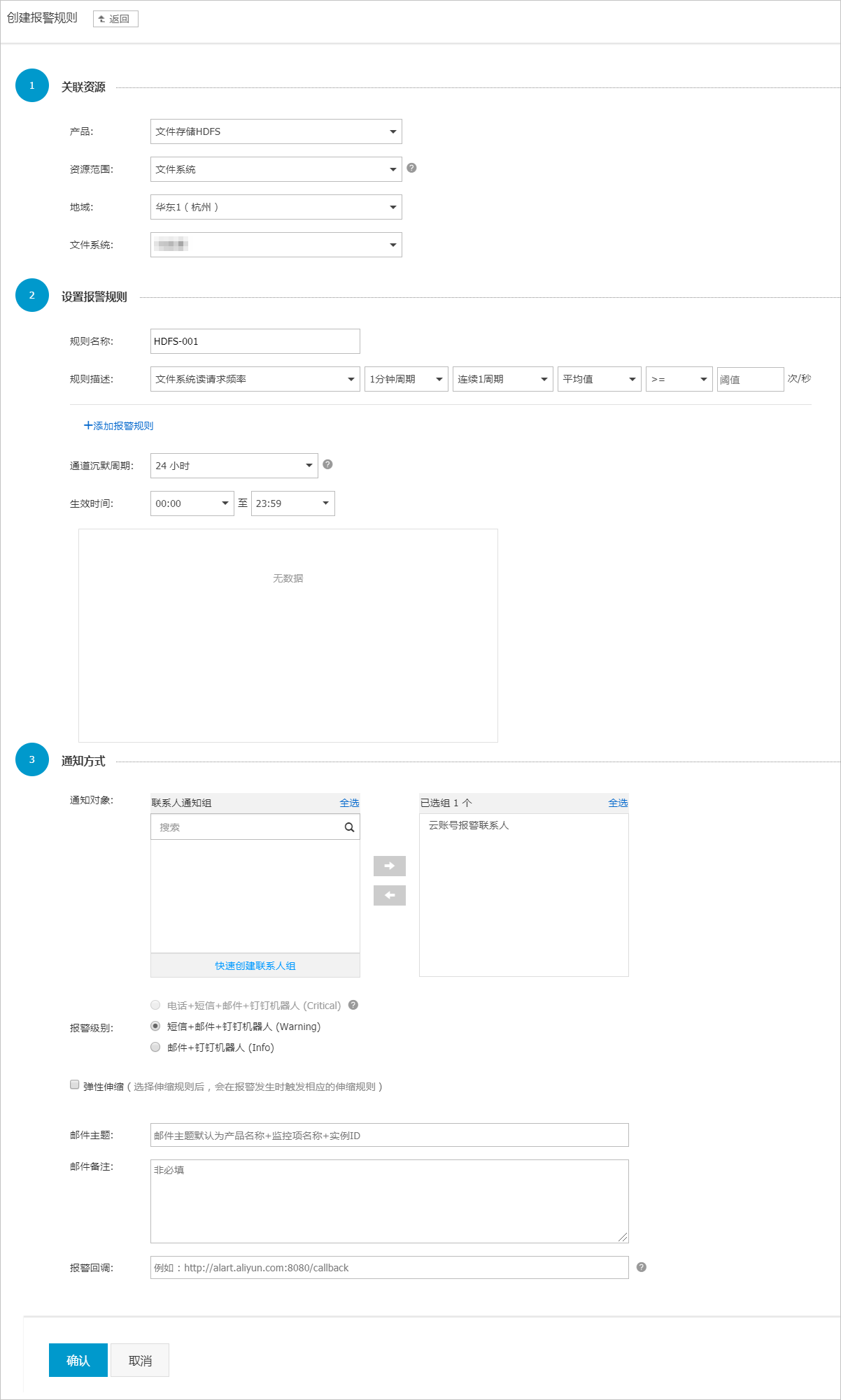Select the Info alarm level radio
This screenshot has width=841, height=1400.
click(155, 1047)
